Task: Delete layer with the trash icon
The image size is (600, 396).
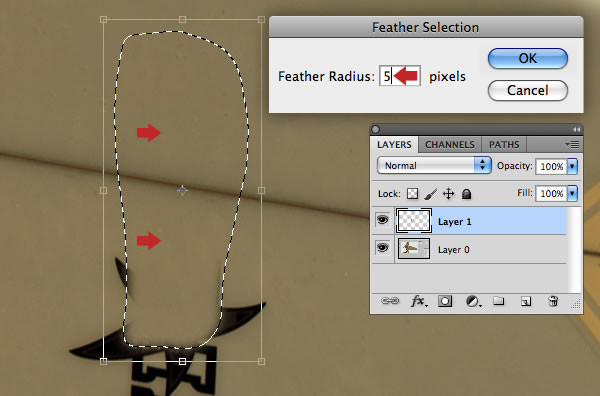Action: point(553,301)
